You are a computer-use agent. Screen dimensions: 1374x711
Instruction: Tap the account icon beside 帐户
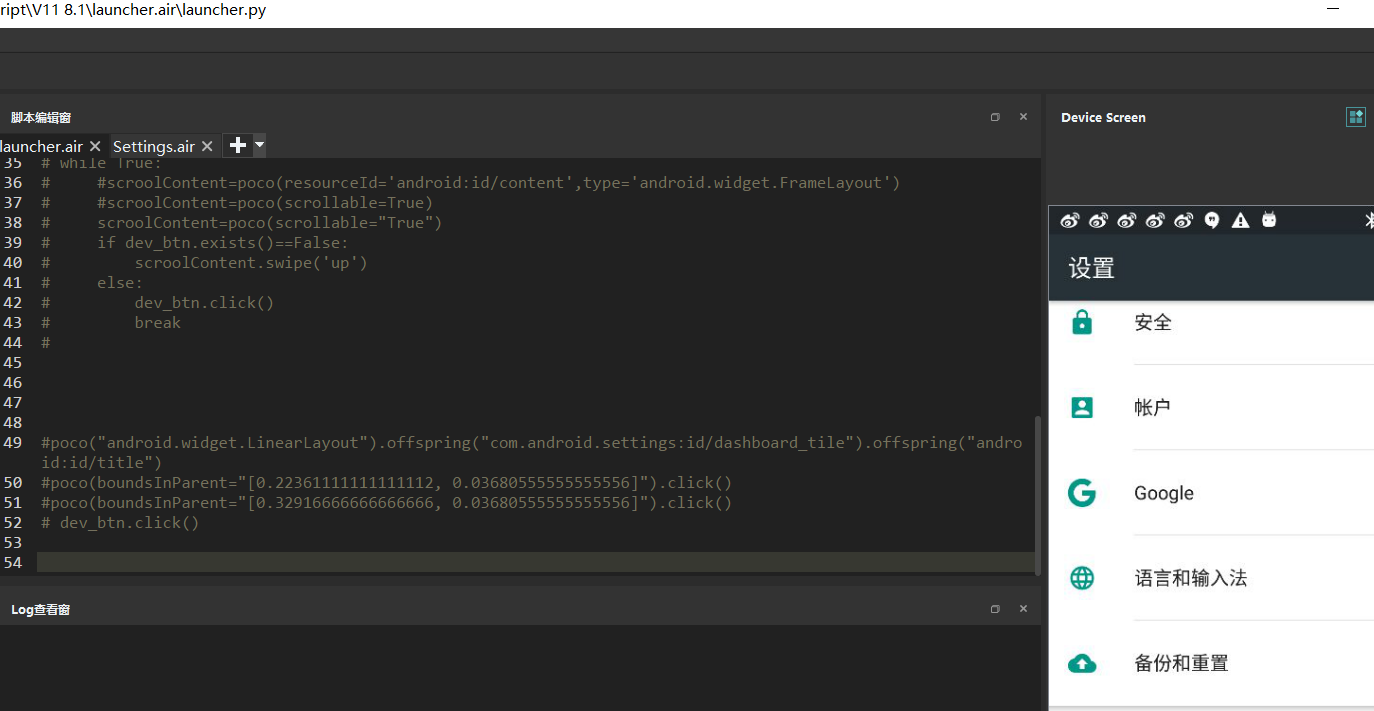1082,407
